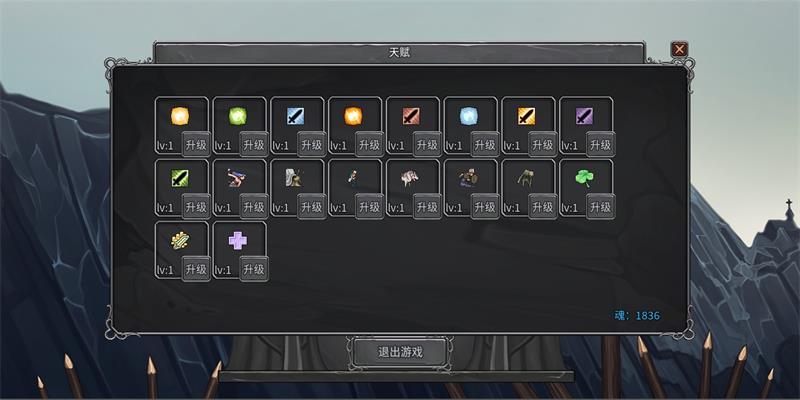Select the four-leaf clover talent icon
Image resolution: width=800 pixels, height=400 pixels.
(x=584, y=178)
